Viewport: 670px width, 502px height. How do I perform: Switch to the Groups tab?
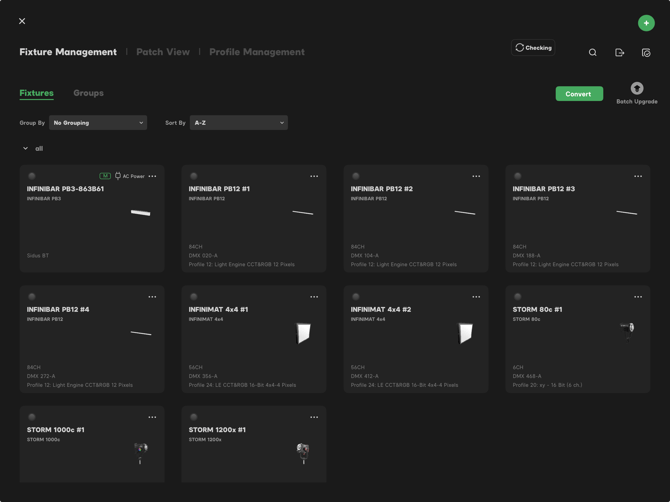pos(88,93)
